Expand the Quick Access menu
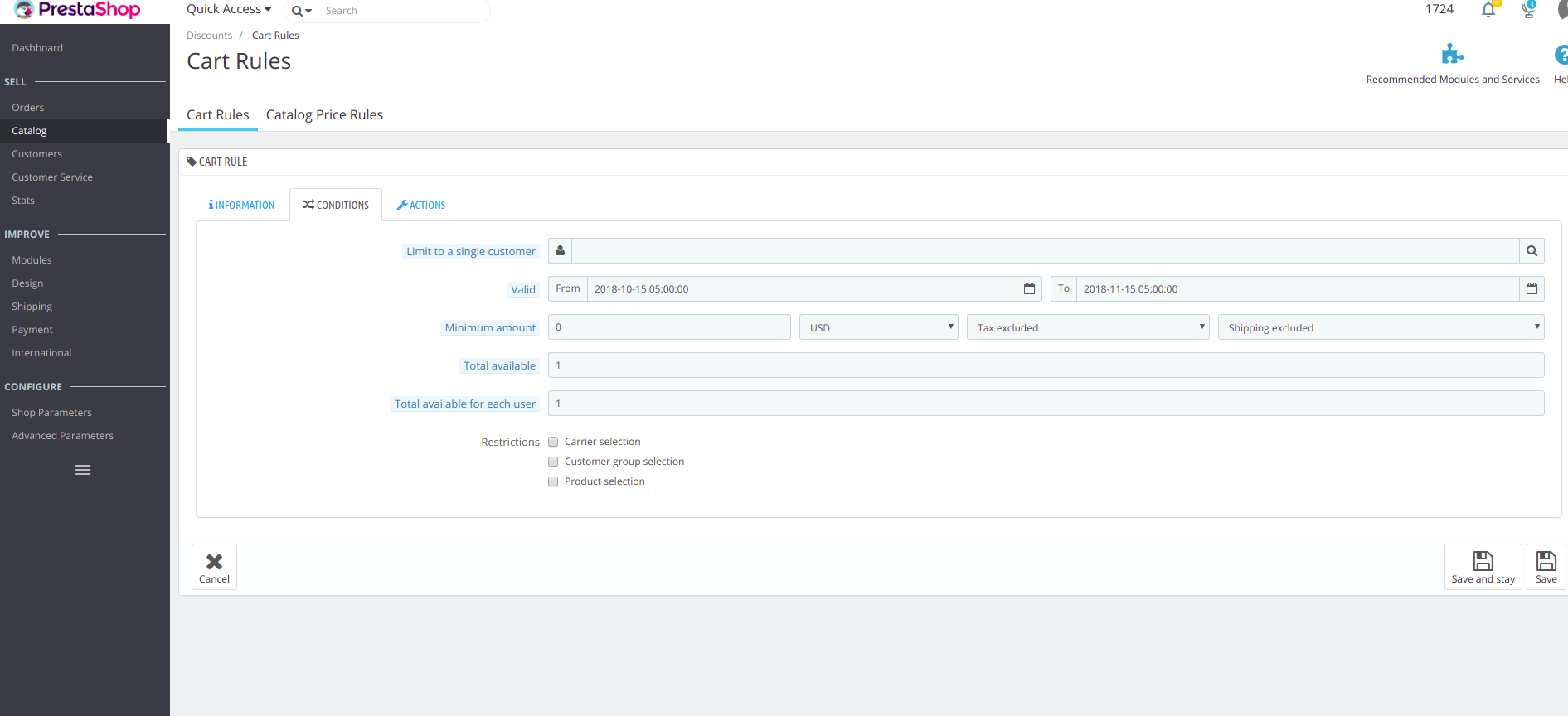1568x716 pixels. [x=229, y=9]
